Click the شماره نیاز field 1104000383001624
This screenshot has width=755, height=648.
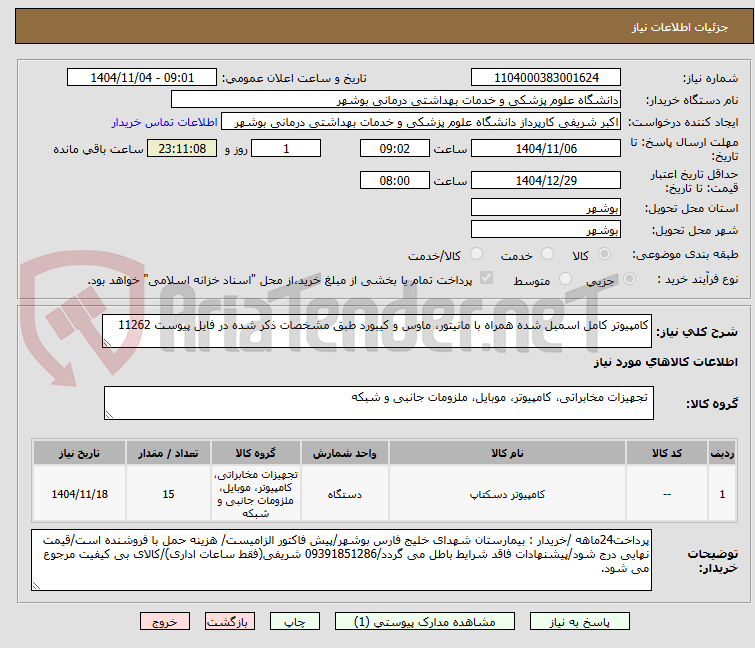[x=546, y=78]
